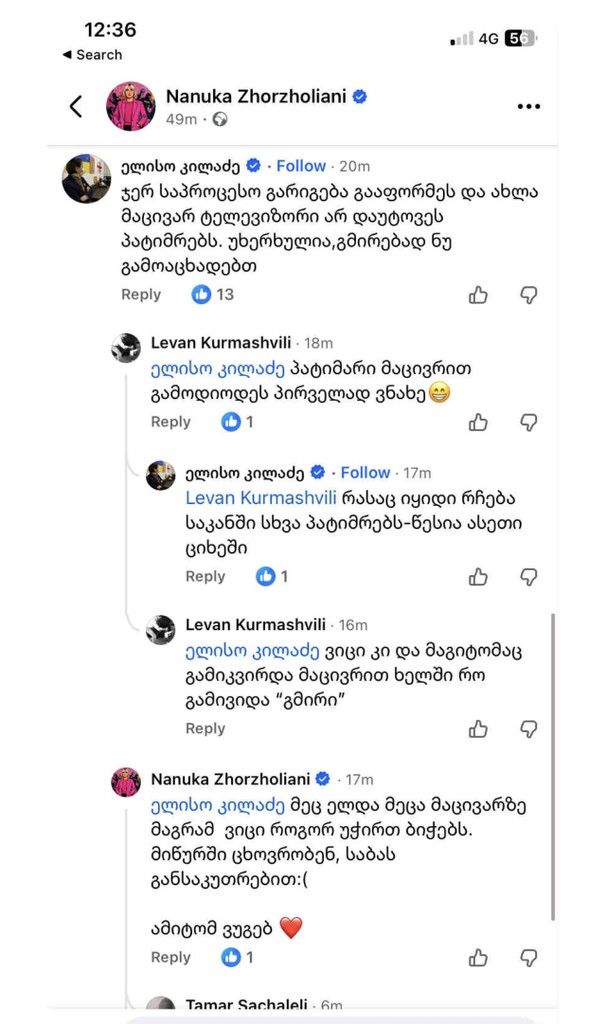Click thumbs-down on ელისო კილაძე's first comment
The width and height of the screenshot is (606, 1024).
click(x=528, y=294)
